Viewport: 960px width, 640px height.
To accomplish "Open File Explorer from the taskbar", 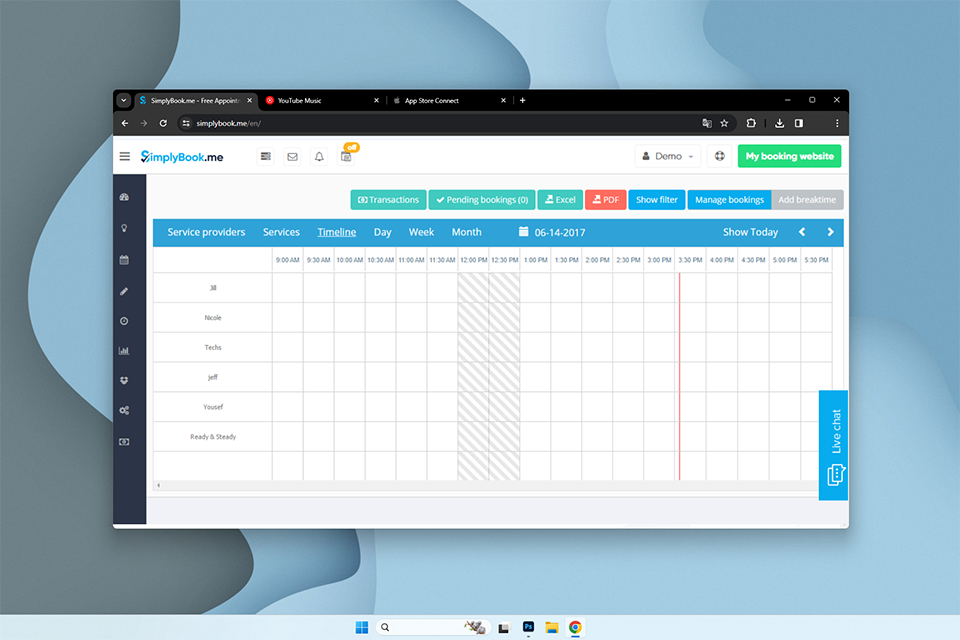I will (552, 627).
